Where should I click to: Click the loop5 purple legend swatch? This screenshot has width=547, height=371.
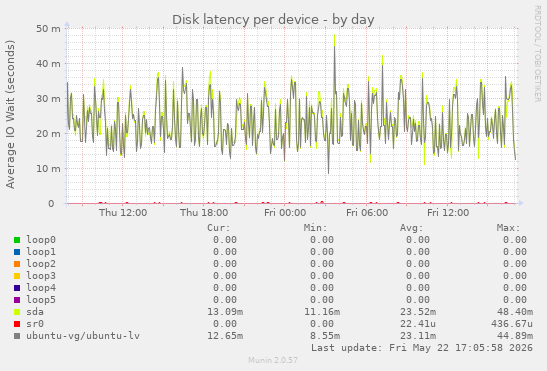pyautogui.click(x=17, y=300)
